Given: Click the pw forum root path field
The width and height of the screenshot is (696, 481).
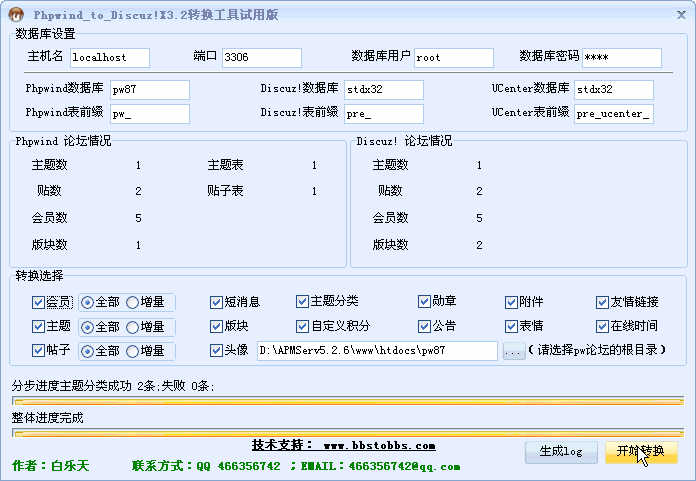Looking at the screenshot, I should [x=377, y=351].
